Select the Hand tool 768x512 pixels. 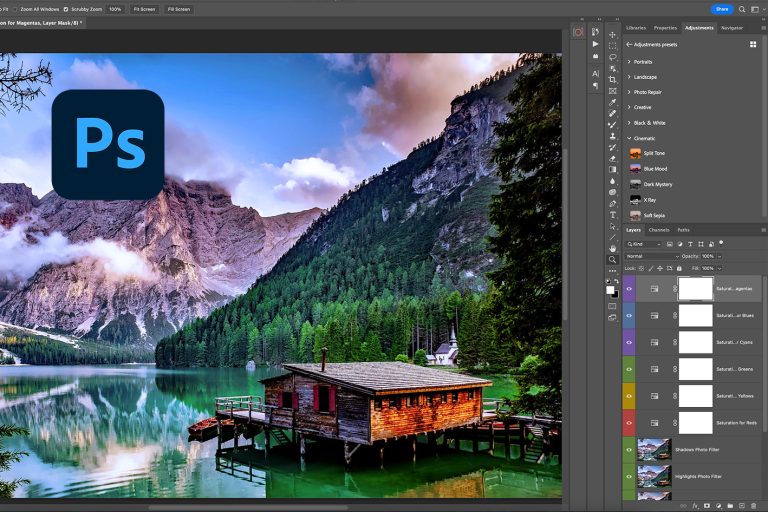point(612,248)
